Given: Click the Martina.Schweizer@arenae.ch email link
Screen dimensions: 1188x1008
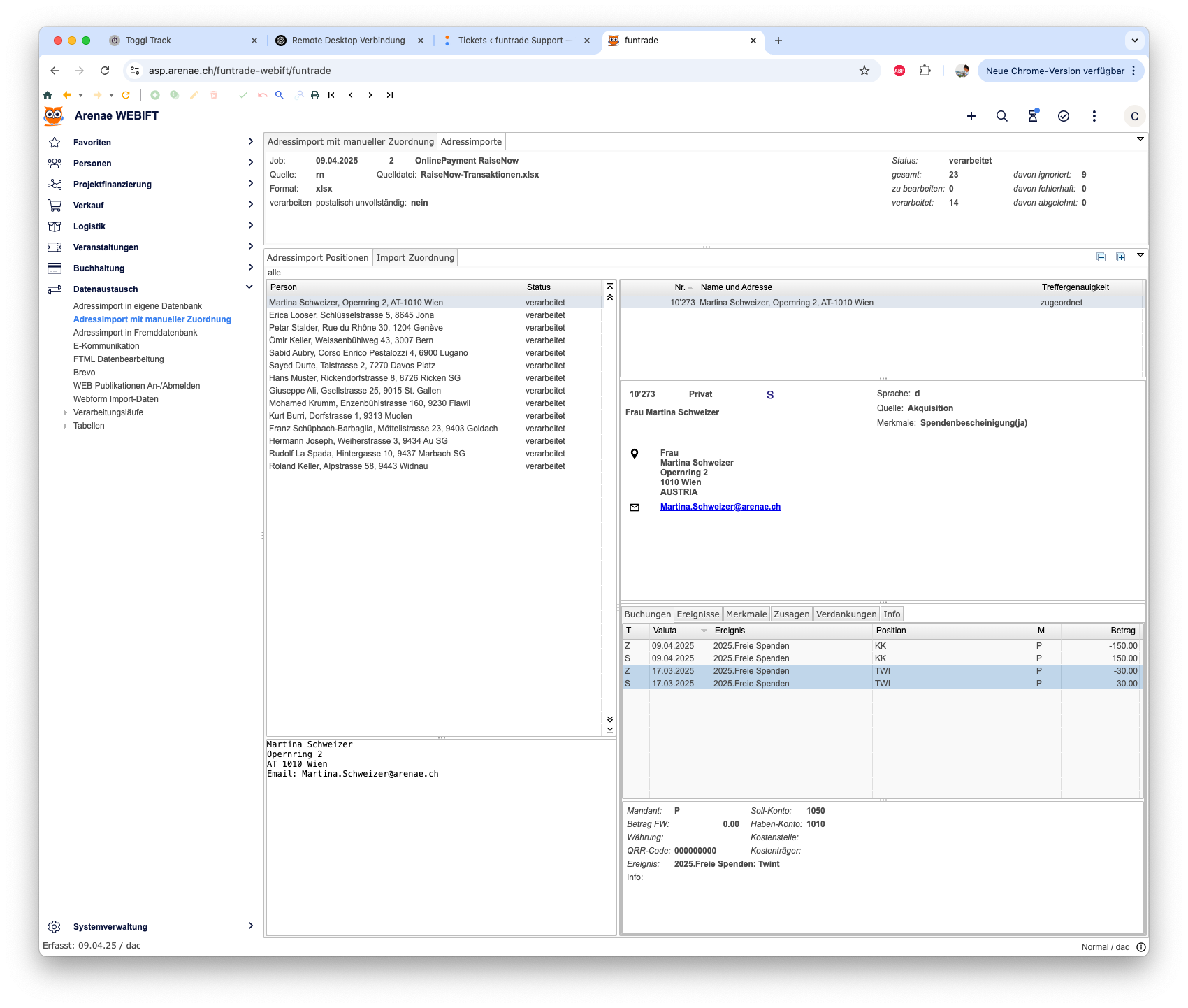Looking at the screenshot, I should (x=720, y=507).
